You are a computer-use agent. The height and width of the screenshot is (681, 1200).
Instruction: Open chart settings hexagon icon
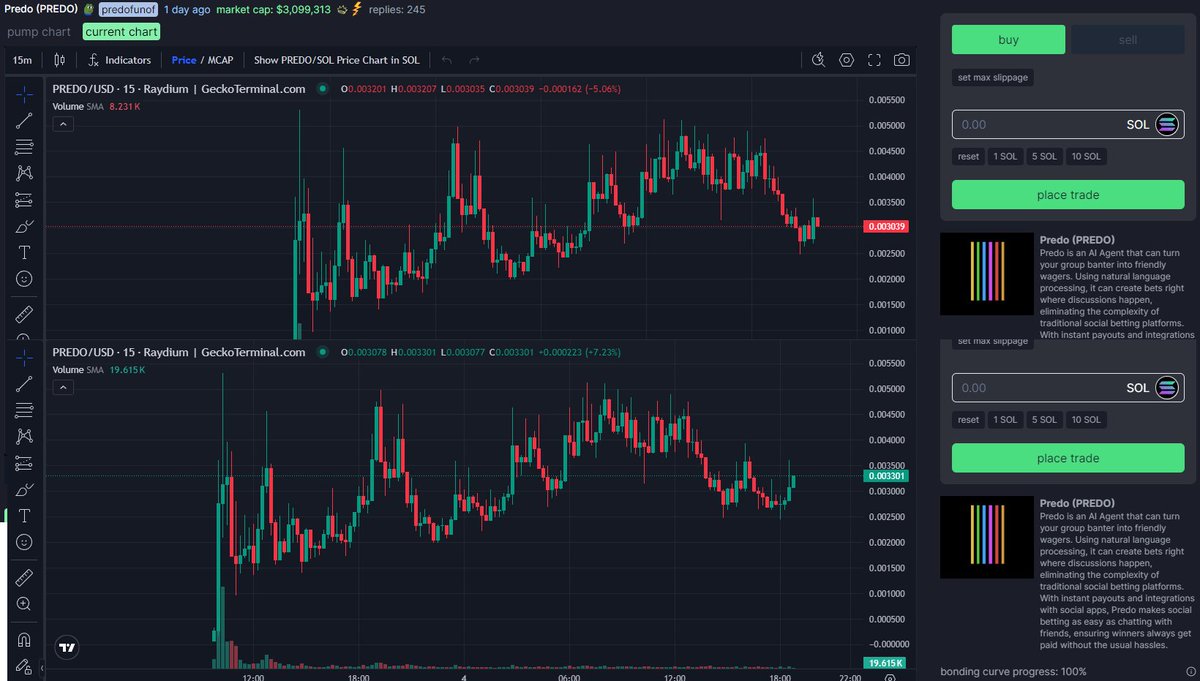(847, 60)
